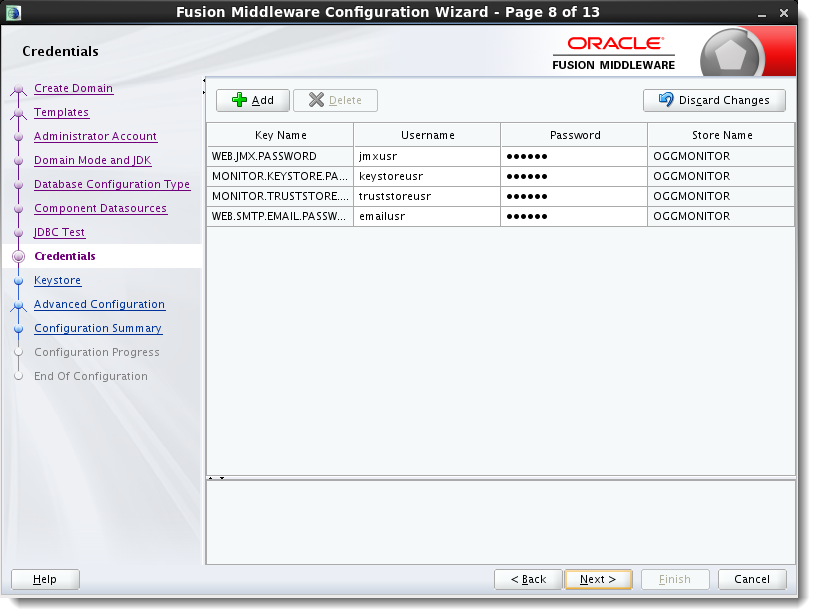Click the Delete button

tap(335, 100)
